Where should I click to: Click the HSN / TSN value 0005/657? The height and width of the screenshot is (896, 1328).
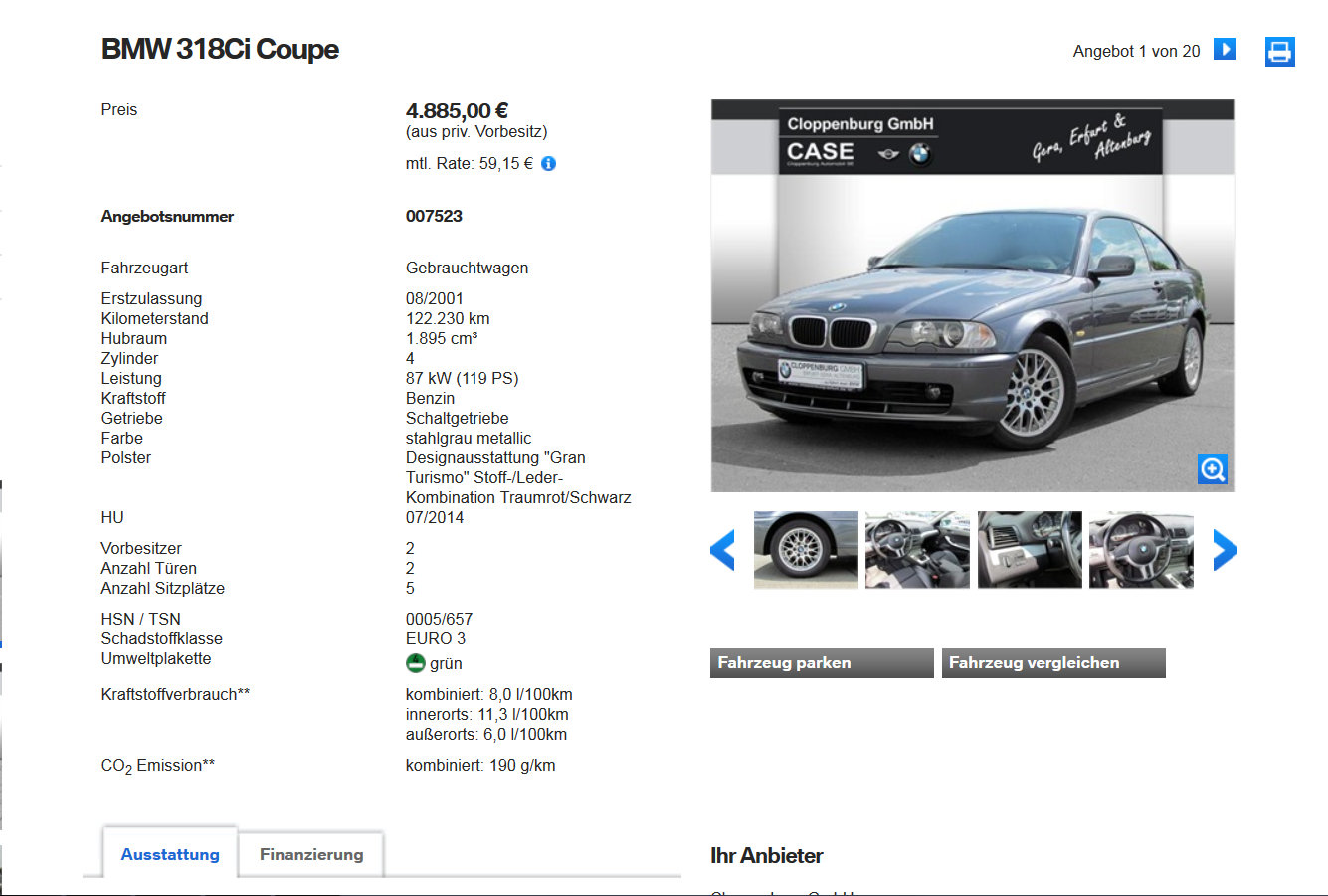(x=439, y=619)
